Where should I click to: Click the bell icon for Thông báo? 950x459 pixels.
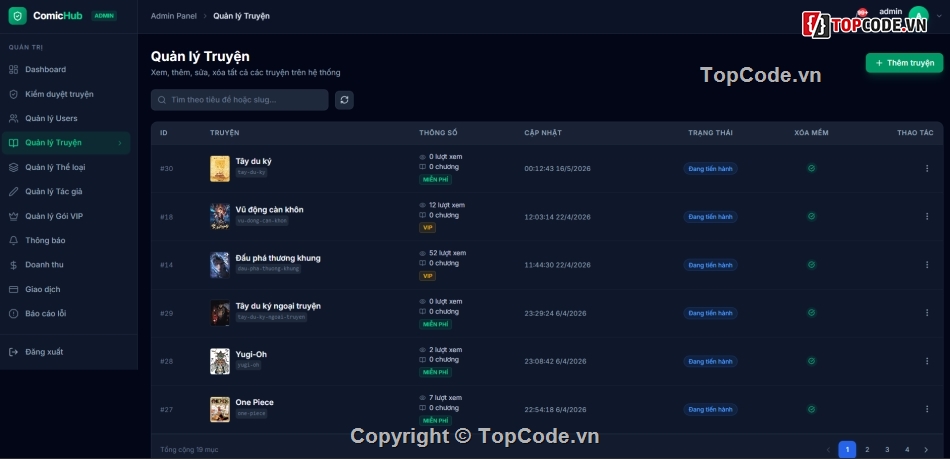[x=13, y=240]
